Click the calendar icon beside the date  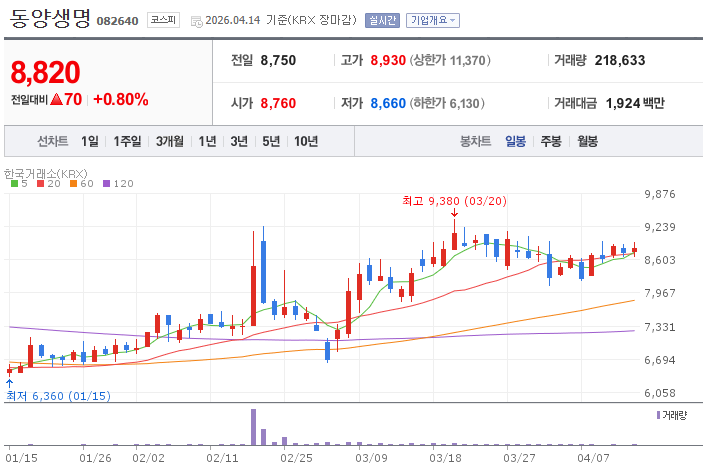coord(196,21)
